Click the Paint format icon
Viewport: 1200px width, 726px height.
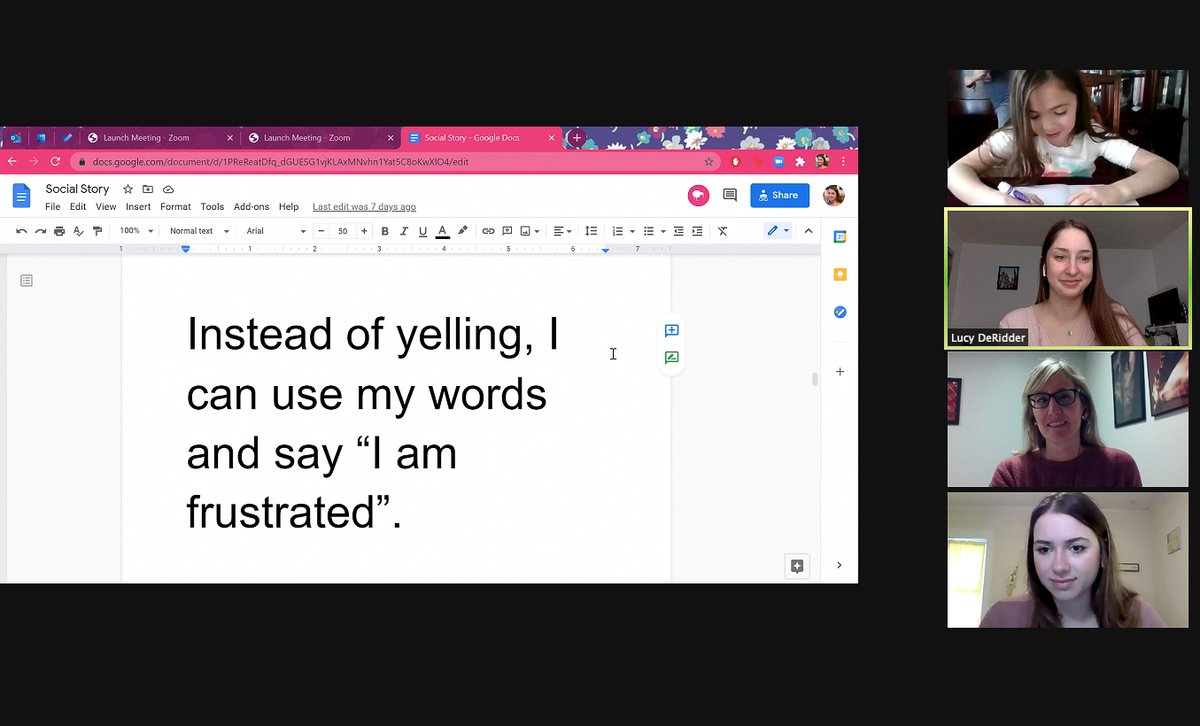(x=97, y=231)
